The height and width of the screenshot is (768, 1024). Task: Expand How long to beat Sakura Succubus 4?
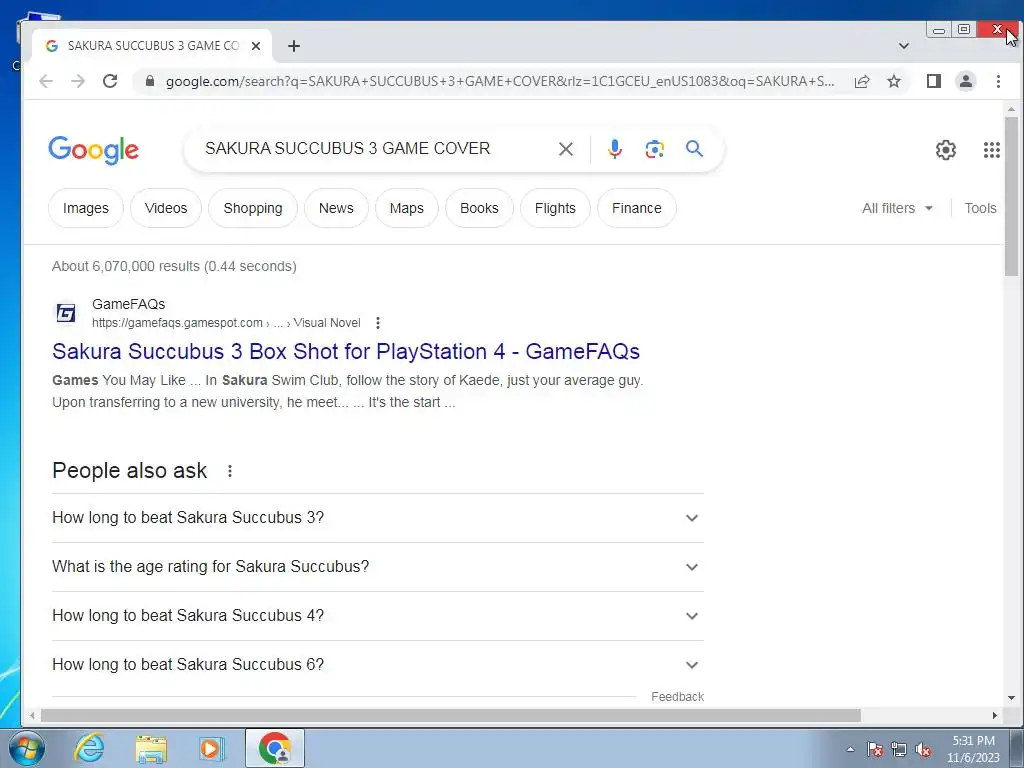pos(377,616)
